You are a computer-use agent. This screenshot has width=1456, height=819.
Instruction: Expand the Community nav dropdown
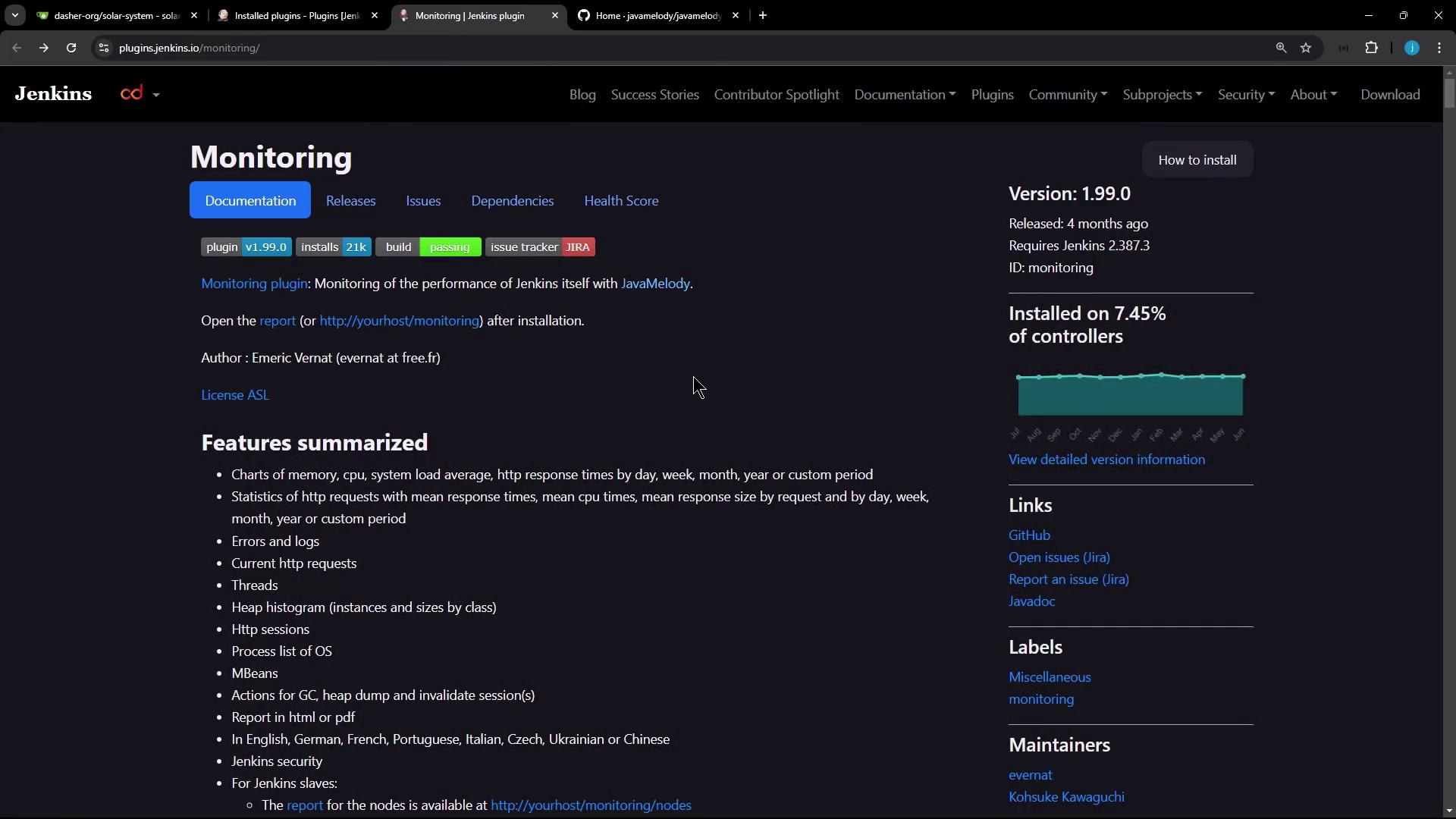[1068, 95]
